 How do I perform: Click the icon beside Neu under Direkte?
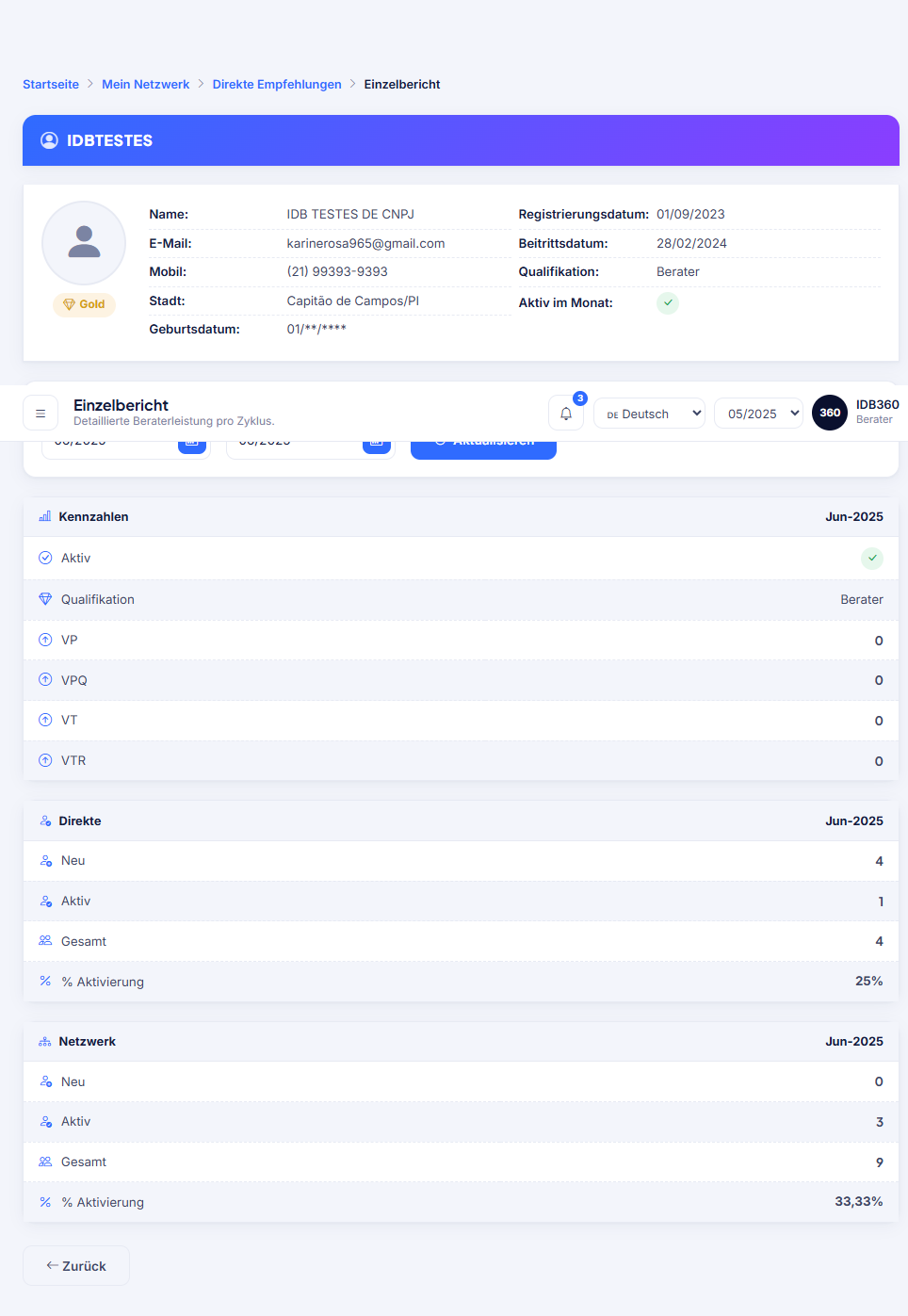pos(45,861)
